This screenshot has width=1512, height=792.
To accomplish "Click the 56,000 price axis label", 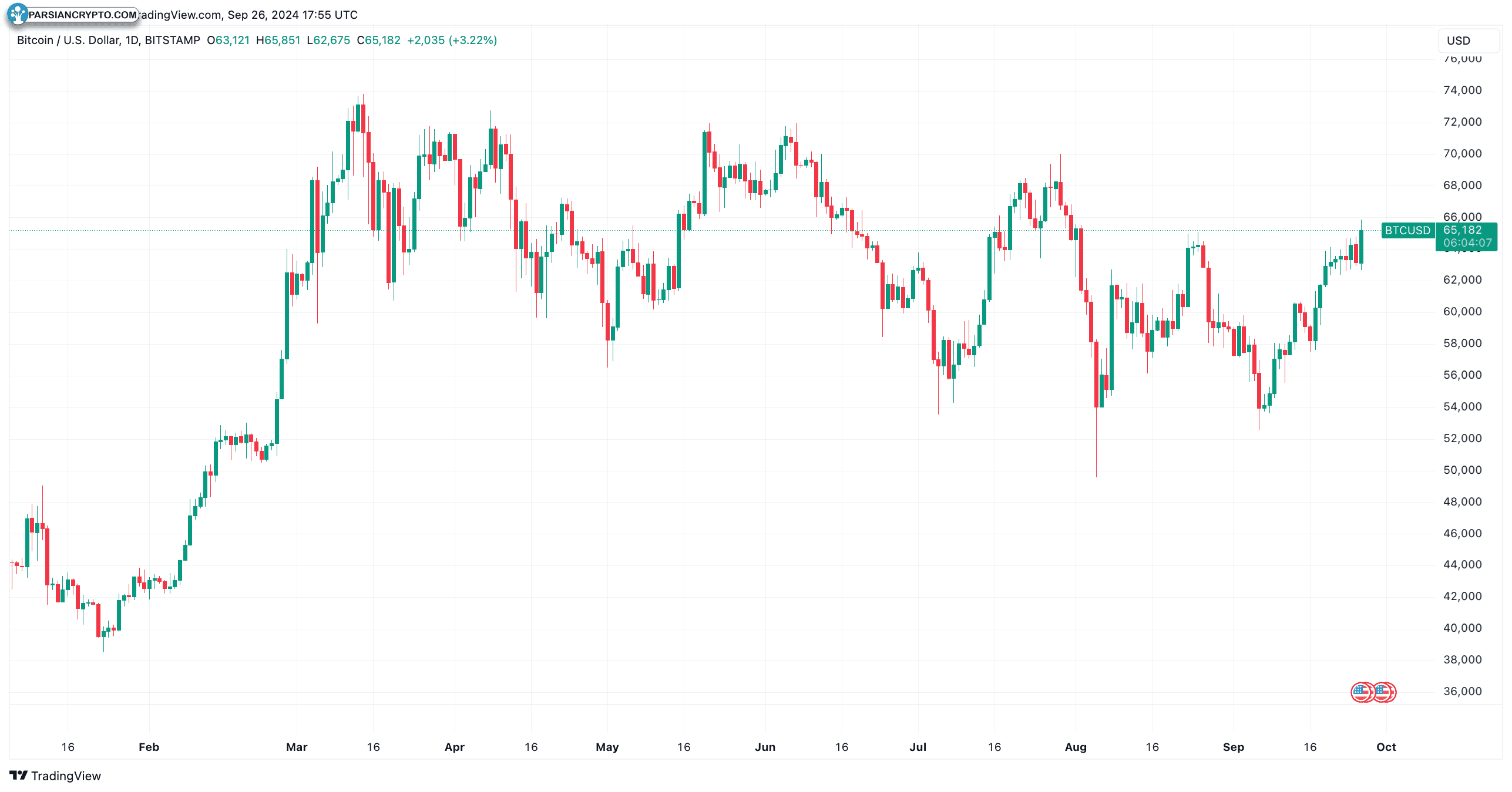I will [x=1462, y=375].
